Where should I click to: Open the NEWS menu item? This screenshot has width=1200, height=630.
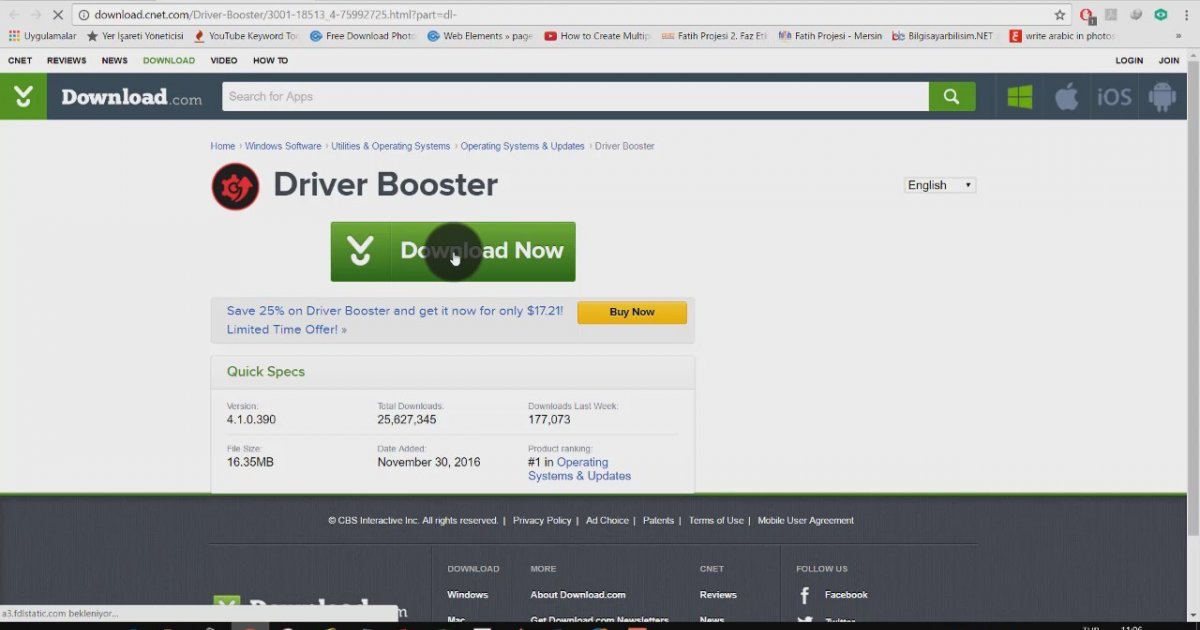tap(115, 61)
